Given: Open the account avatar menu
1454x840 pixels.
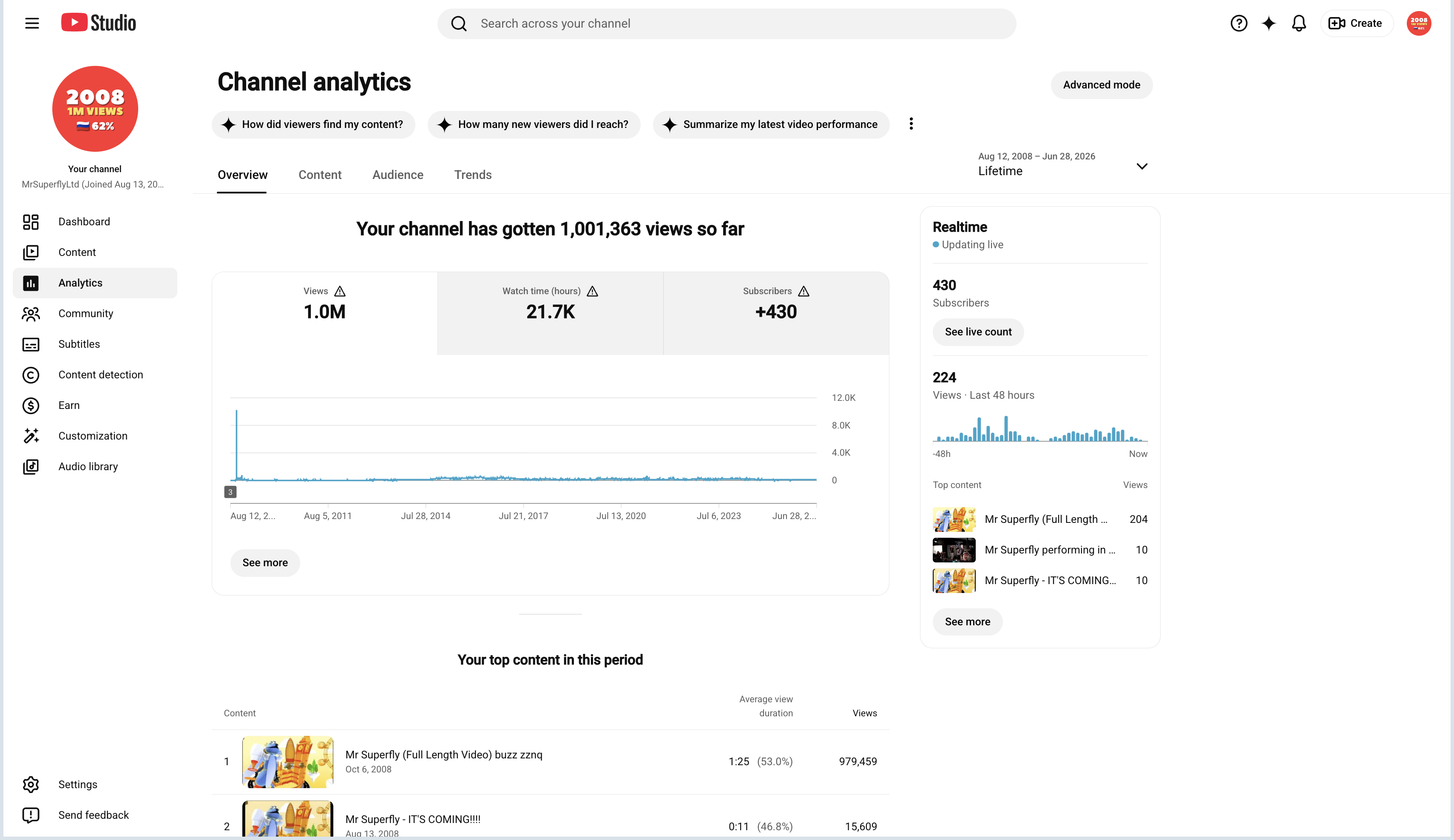Looking at the screenshot, I should [1419, 23].
